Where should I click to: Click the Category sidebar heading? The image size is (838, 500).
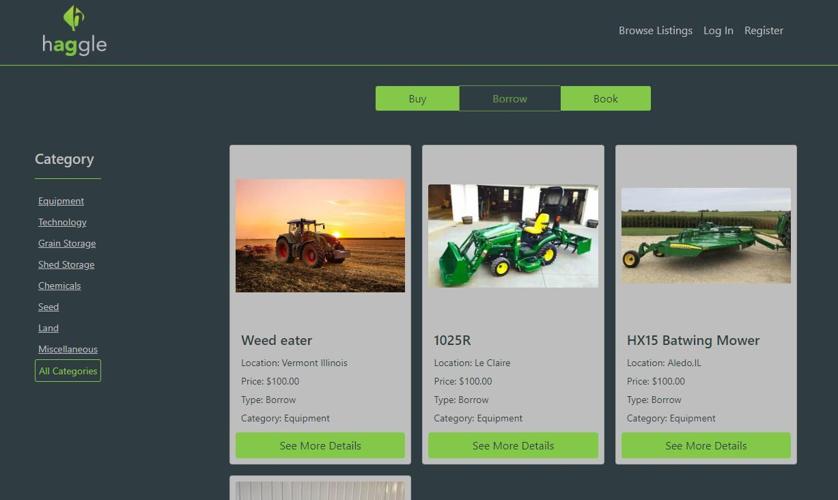coord(64,159)
